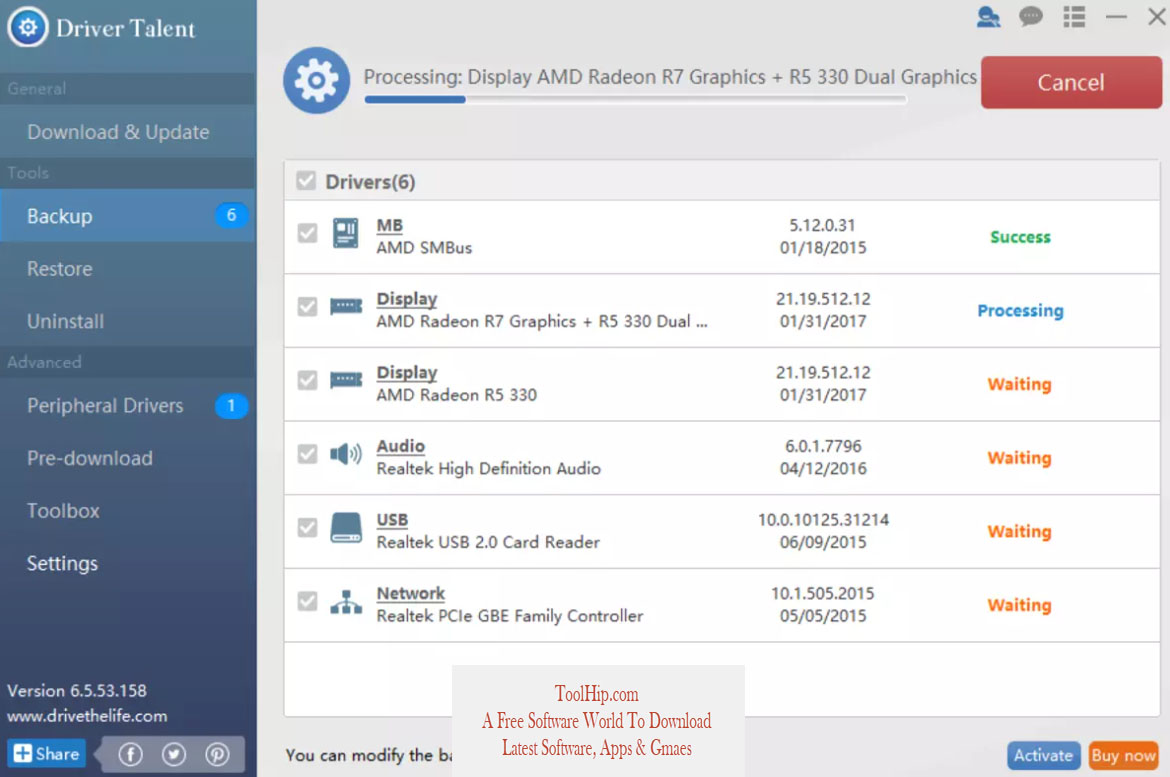This screenshot has width=1170, height=777.
Task: Click the Driver Talent gear logo
Action: pos(28,28)
